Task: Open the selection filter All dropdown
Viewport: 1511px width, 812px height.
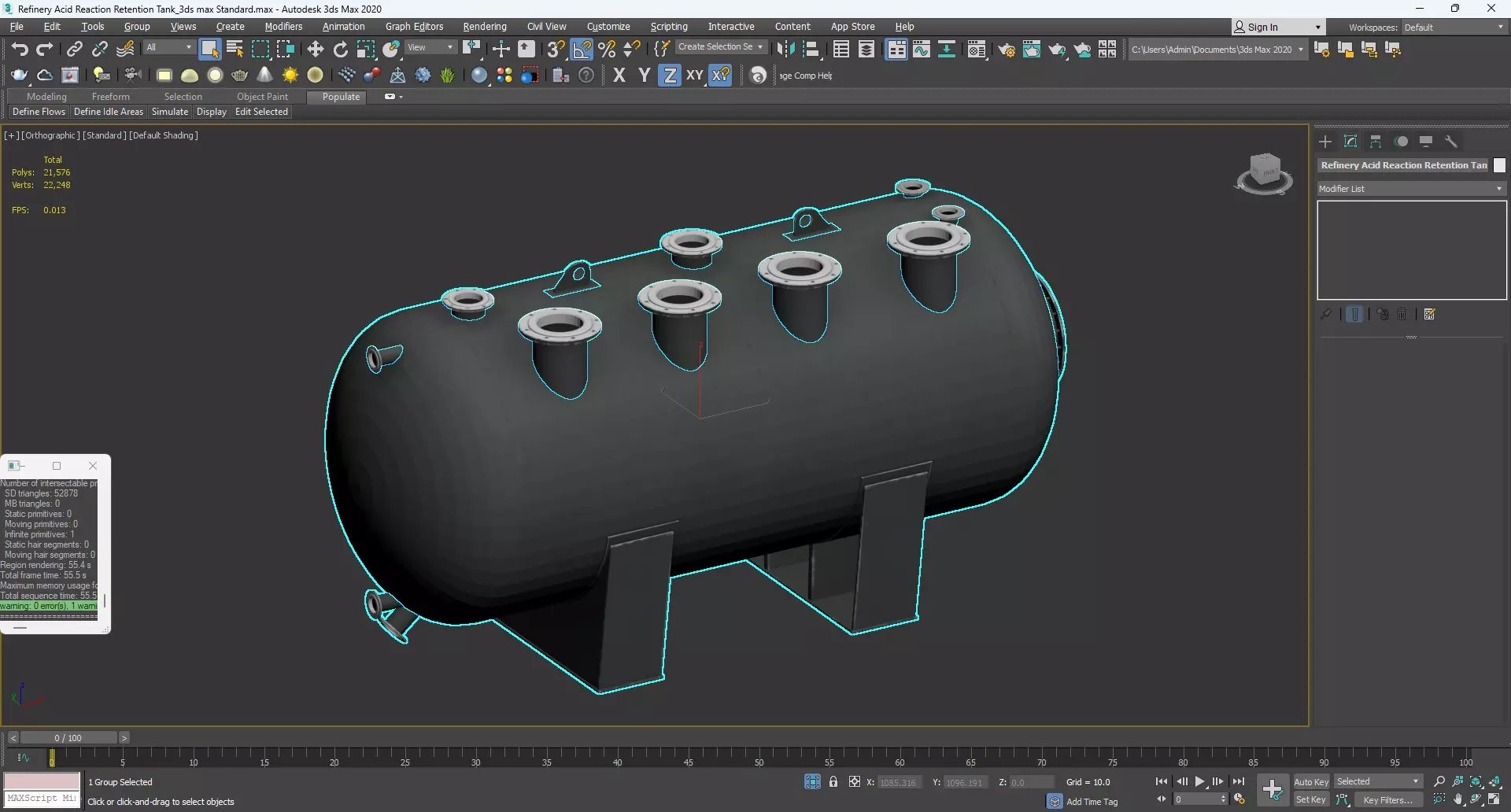Action: click(169, 47)
